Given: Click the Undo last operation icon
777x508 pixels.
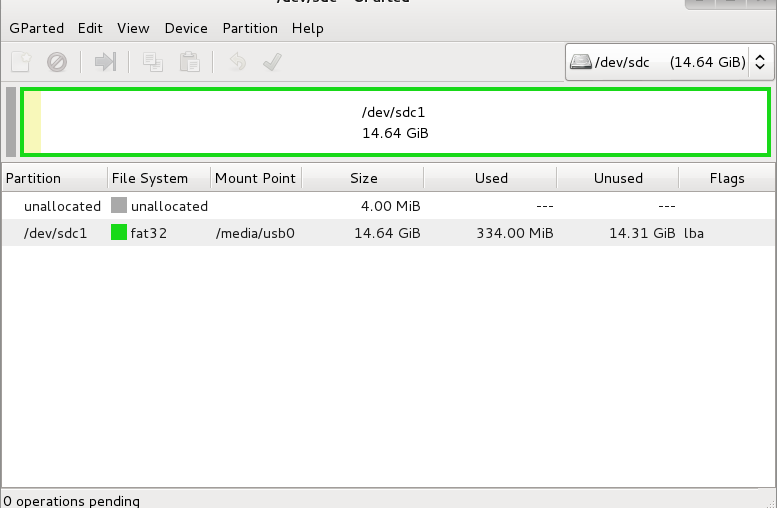Looking at the screenshot, I should (238, 62).
